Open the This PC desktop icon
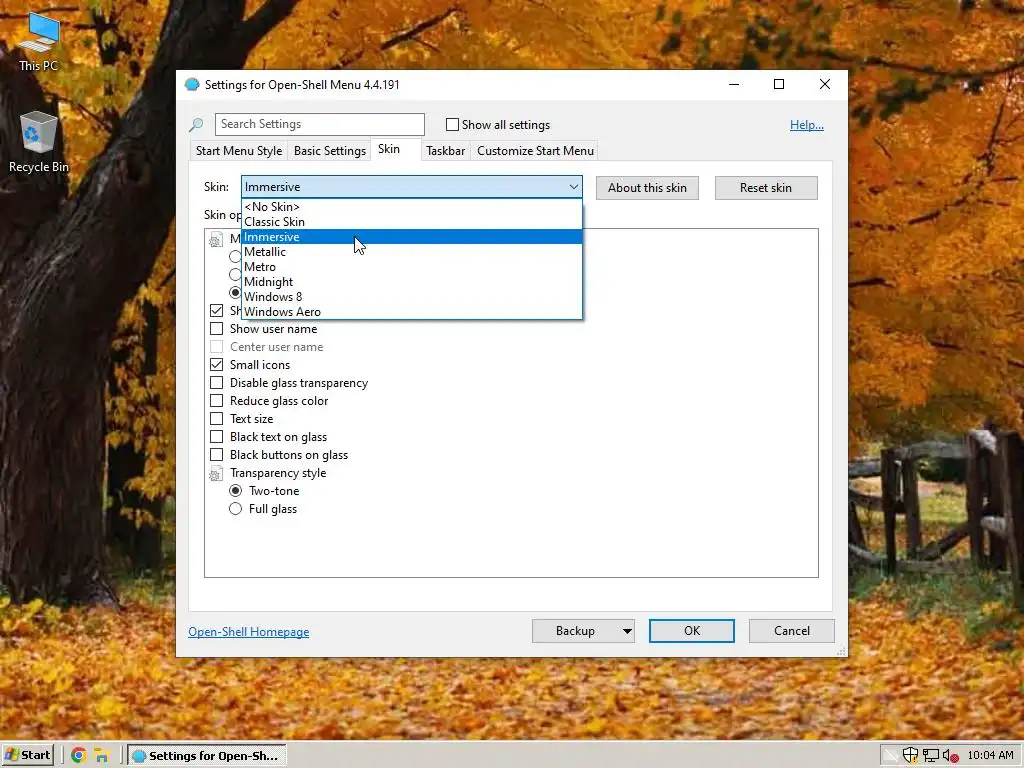1024x768 pixels. coord(39,40)
